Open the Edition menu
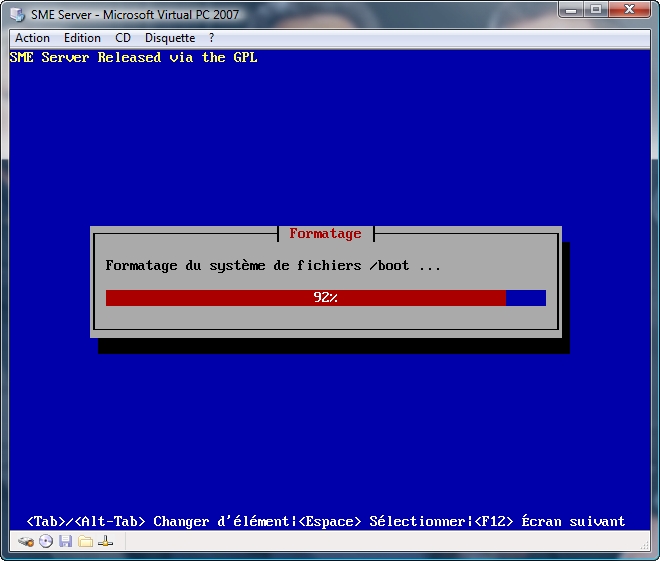 click(x=82, y=38)
